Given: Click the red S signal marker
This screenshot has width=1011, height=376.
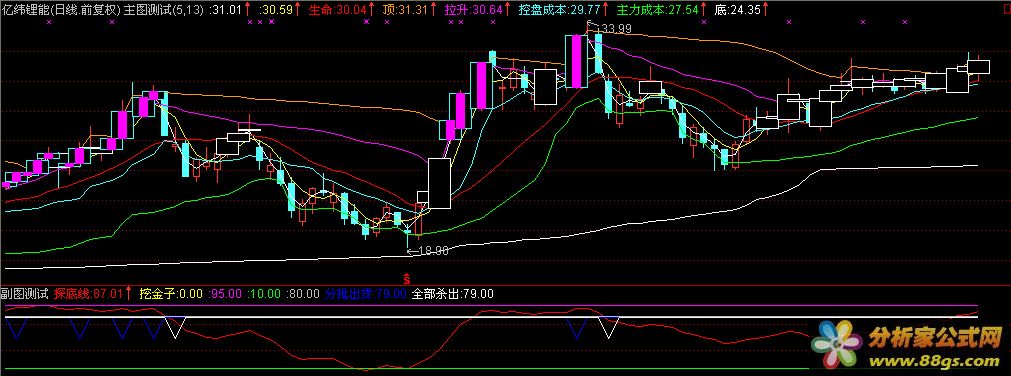Looking at the screenshot, I should 407,279.
